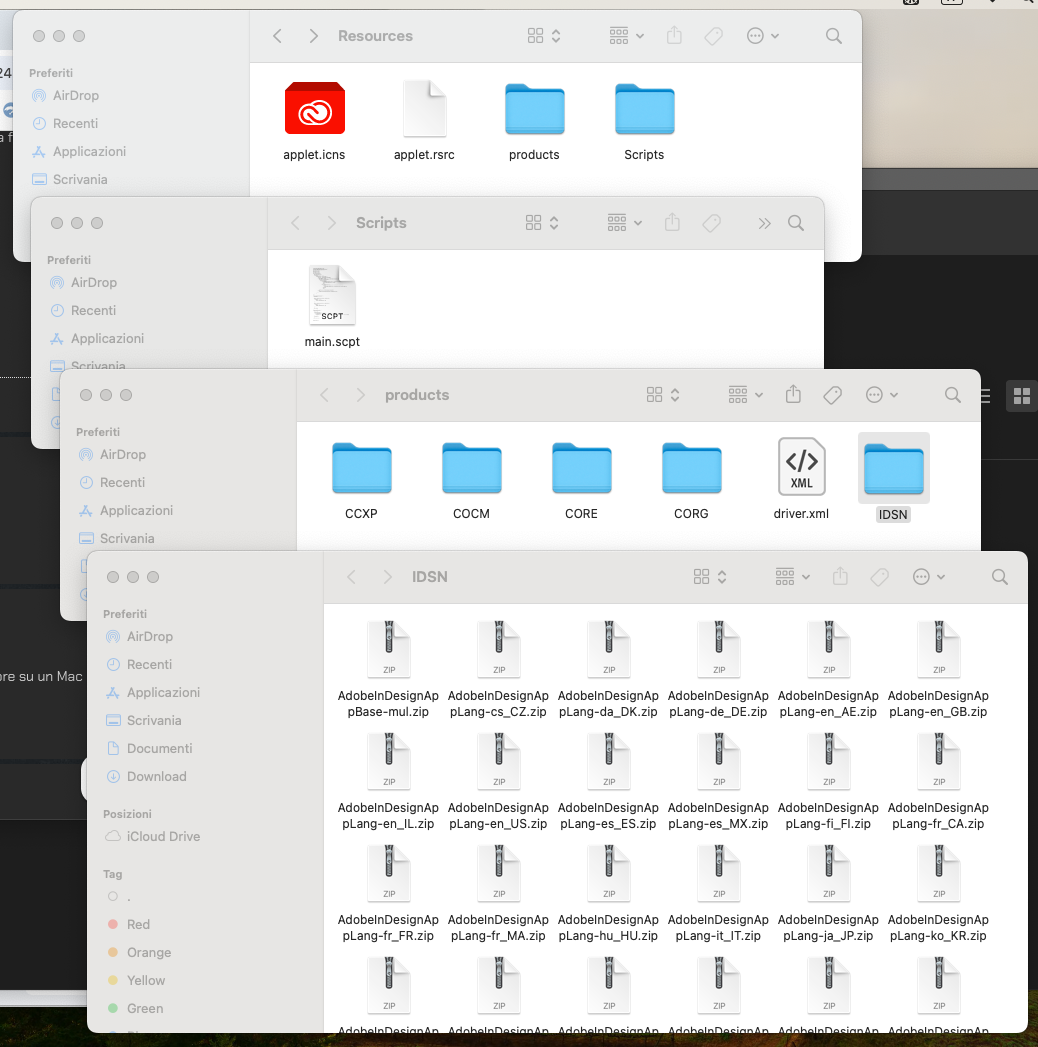Open Documenti in IDSN window sidebar
The width and height of the screenshot is (1038, 1047).
(150, 749)
